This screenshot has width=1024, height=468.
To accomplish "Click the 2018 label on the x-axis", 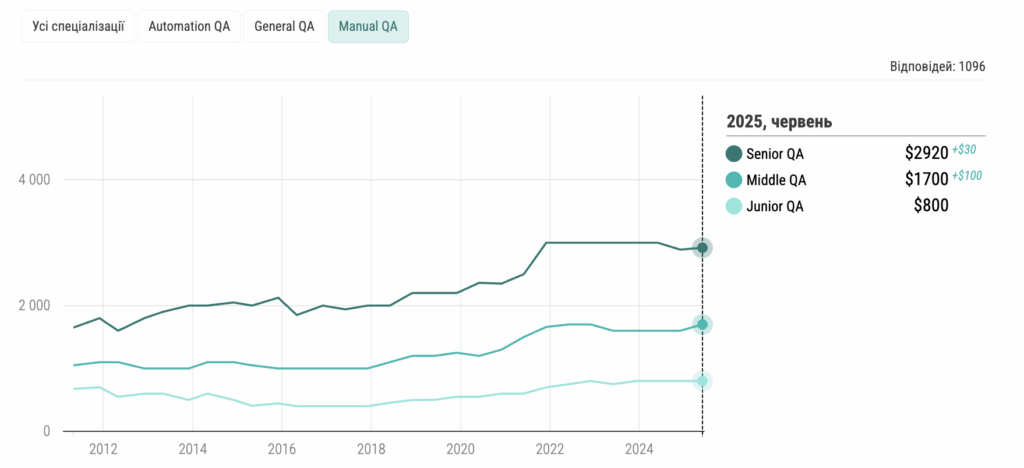I will click(371, 447).
